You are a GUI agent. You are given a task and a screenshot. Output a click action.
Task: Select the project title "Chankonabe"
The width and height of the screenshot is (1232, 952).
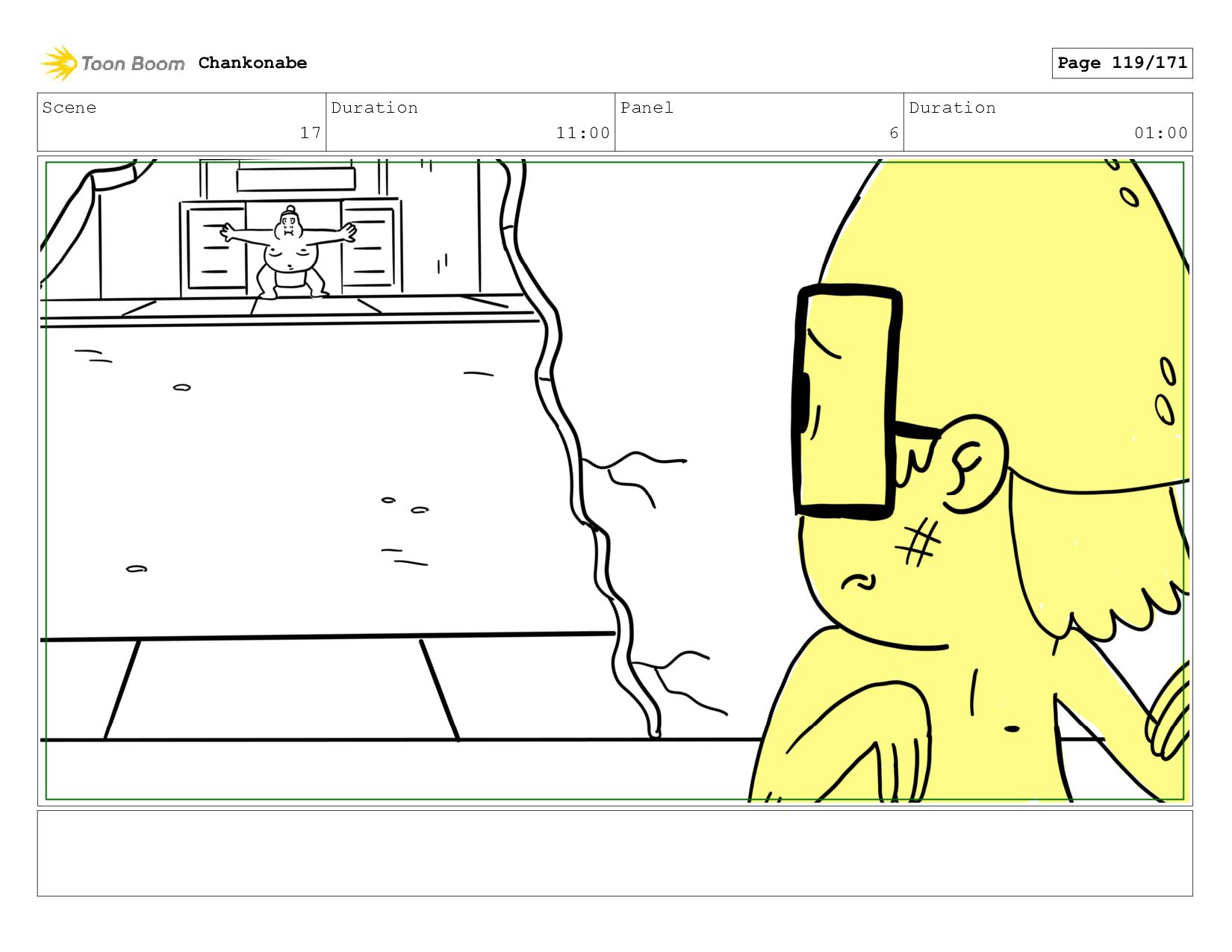pos(252,63)
